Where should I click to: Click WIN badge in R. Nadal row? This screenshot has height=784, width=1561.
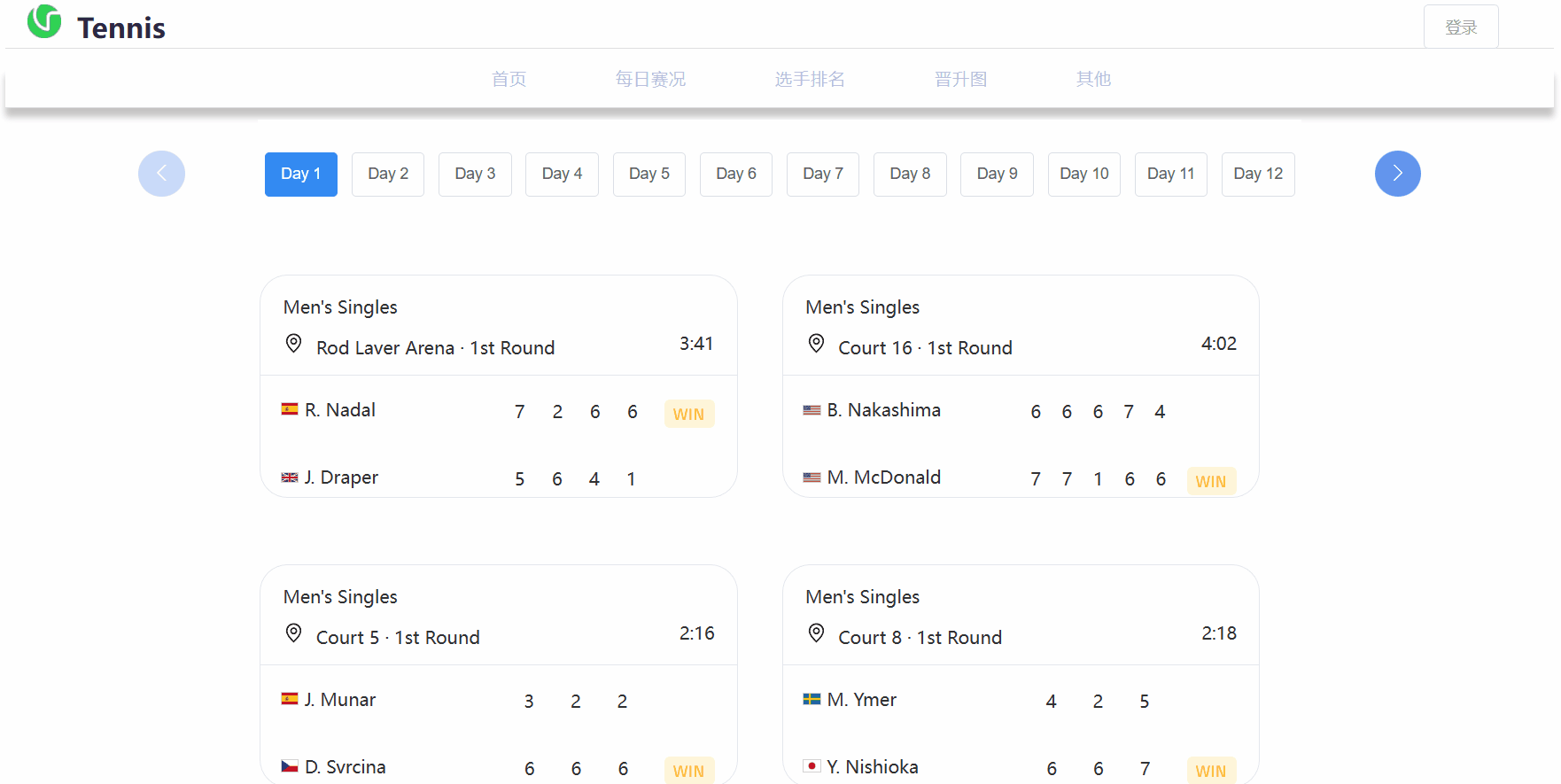[x=689, y=414]
